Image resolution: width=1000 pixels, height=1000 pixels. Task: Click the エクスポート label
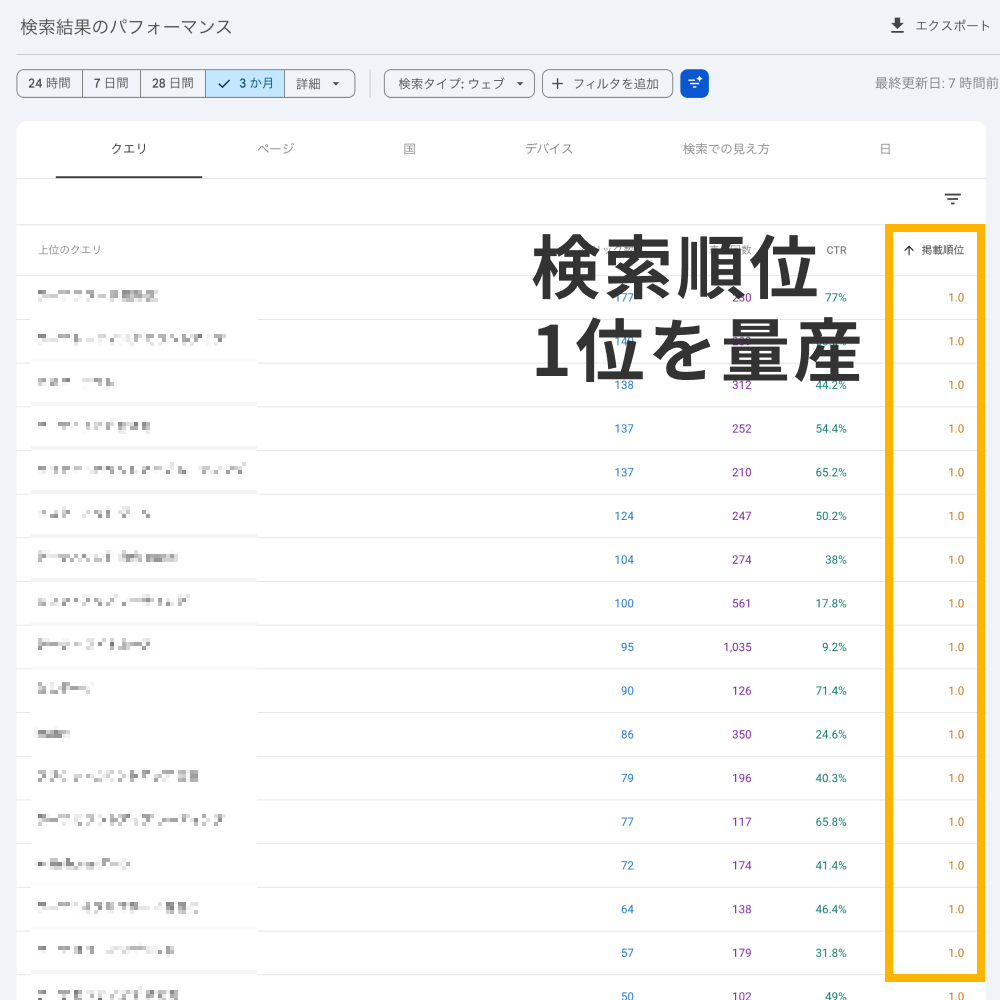(x=952, y=26)
